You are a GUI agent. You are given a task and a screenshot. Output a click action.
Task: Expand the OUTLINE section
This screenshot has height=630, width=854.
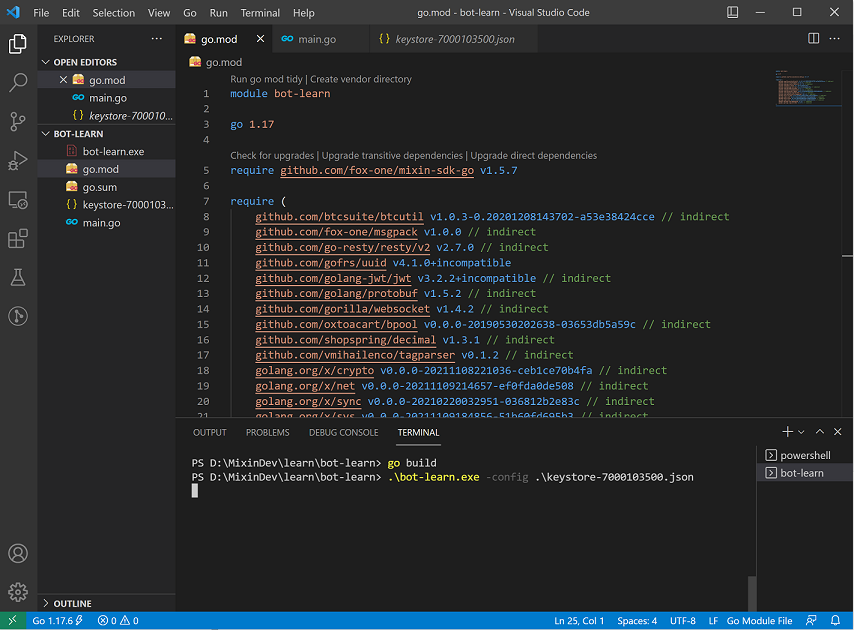pos(72,603)
